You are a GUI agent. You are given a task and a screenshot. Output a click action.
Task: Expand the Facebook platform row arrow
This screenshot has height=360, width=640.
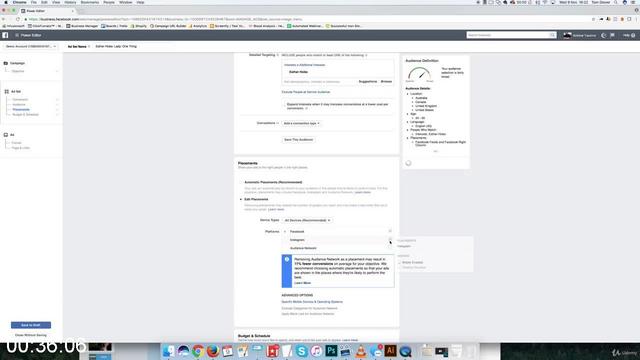coord(285,231)
